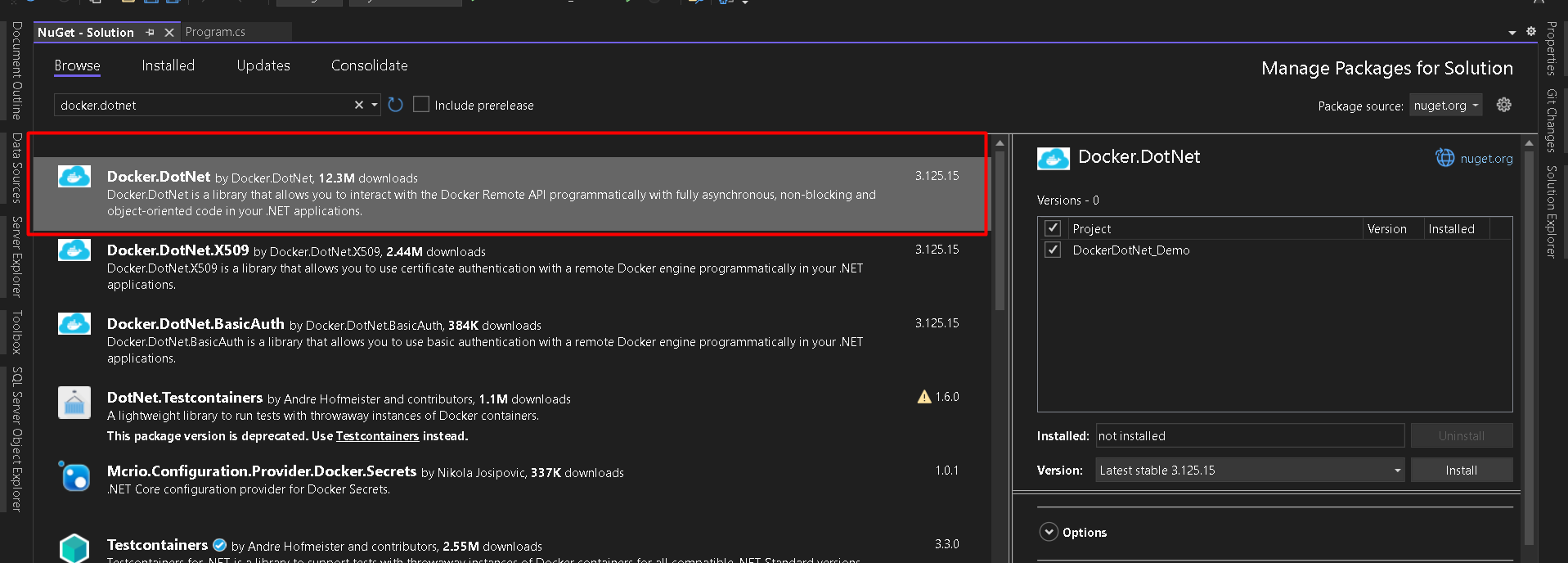Open the Version Latest stable 3.125.15 dropdown
The image size is (1568, 563).
coord(1250,471)
